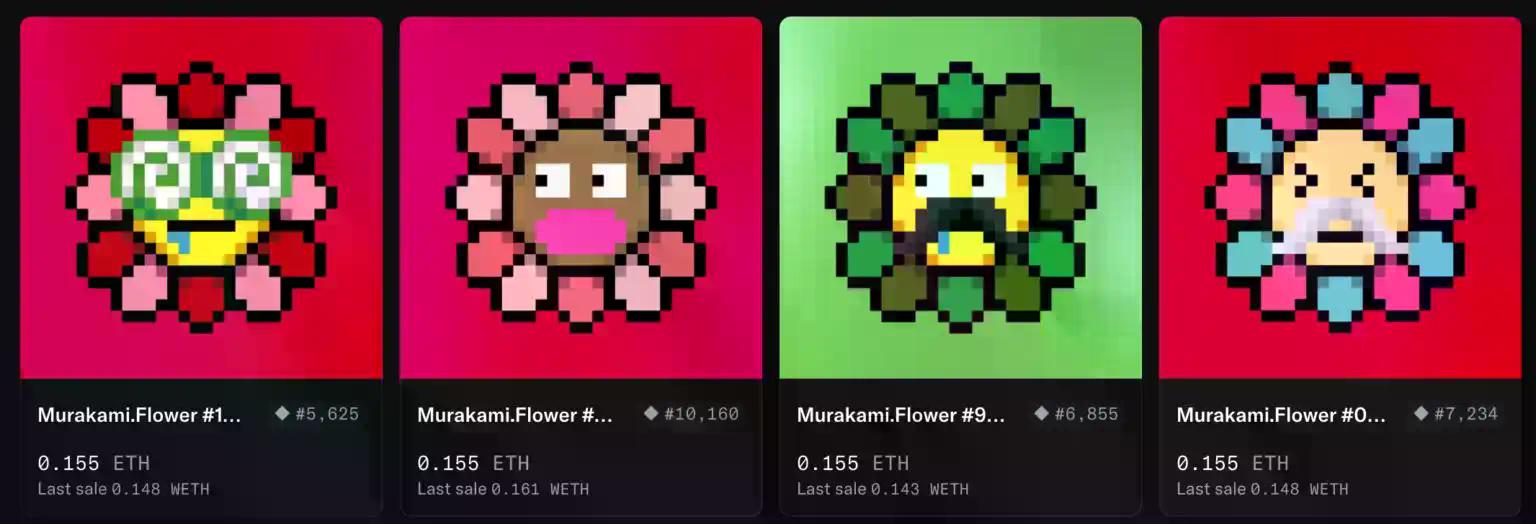Select the rarity rank badge #5,625
The width and height of the screenshot is (1536, 524).
pos(317,414)
